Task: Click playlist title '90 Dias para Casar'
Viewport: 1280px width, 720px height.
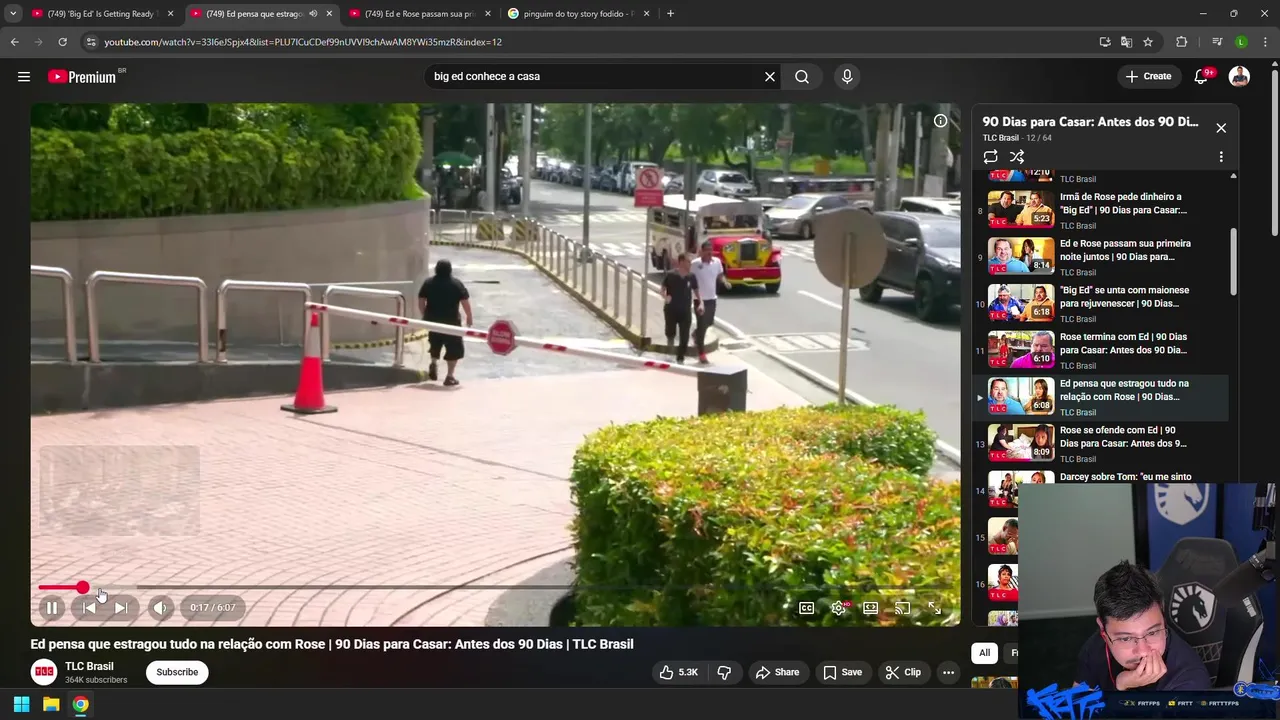Action: 1090,122
